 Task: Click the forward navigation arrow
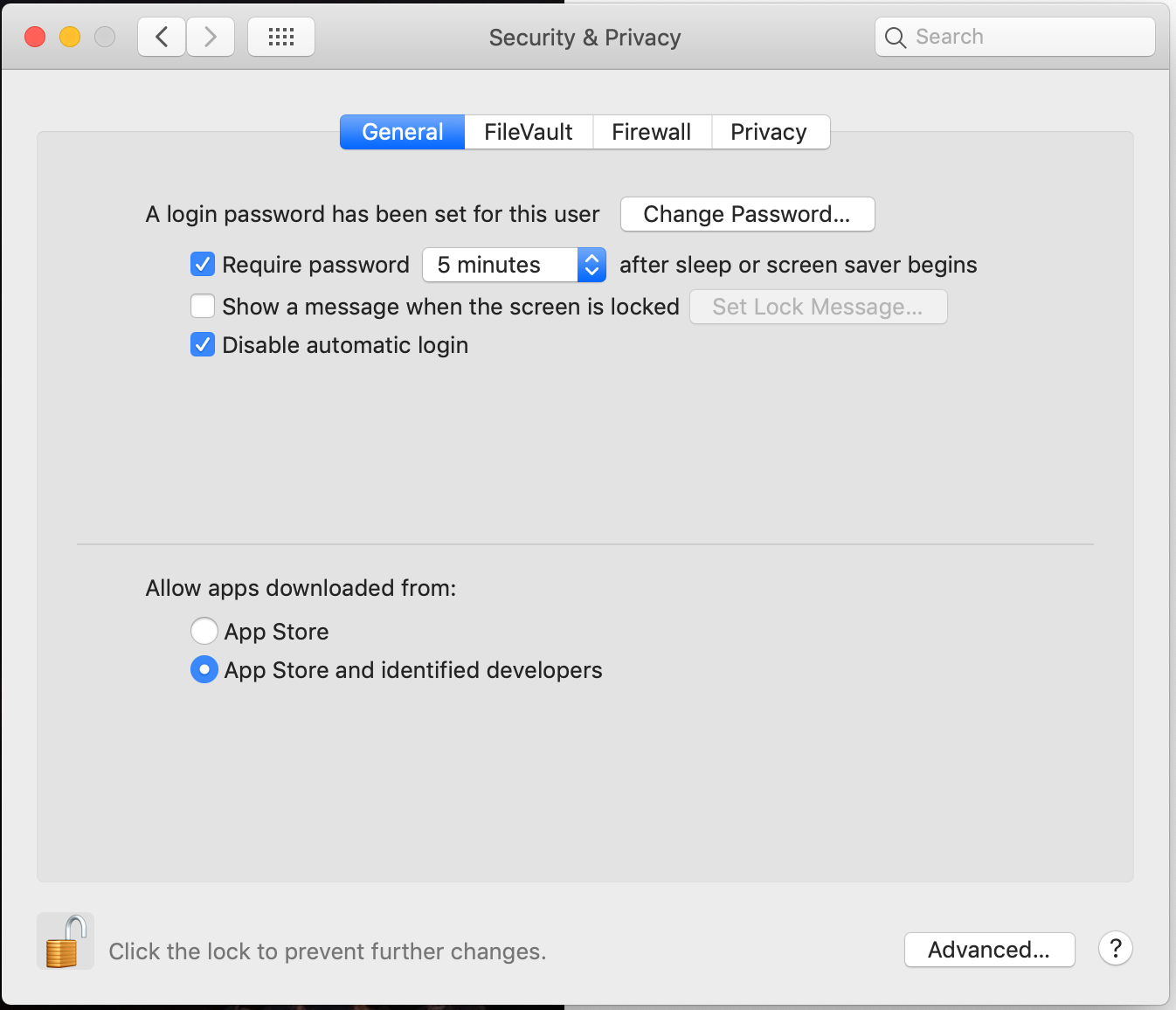point(211,37)
